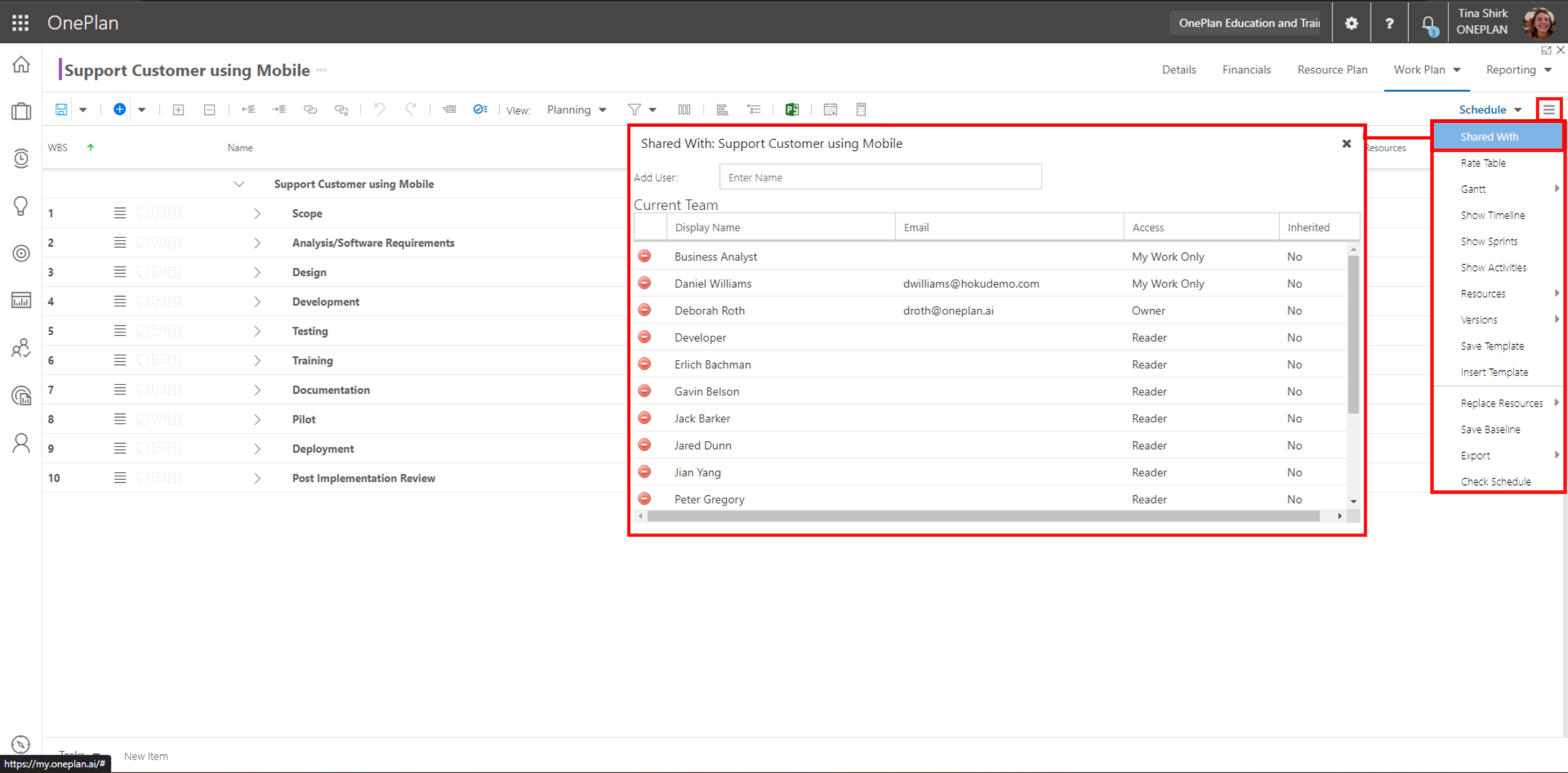Click the compass icon in the sidebar
Image resolution: width=1568 pixels, height=773 pixels.
pyautogui.click(x=21, y=744)
